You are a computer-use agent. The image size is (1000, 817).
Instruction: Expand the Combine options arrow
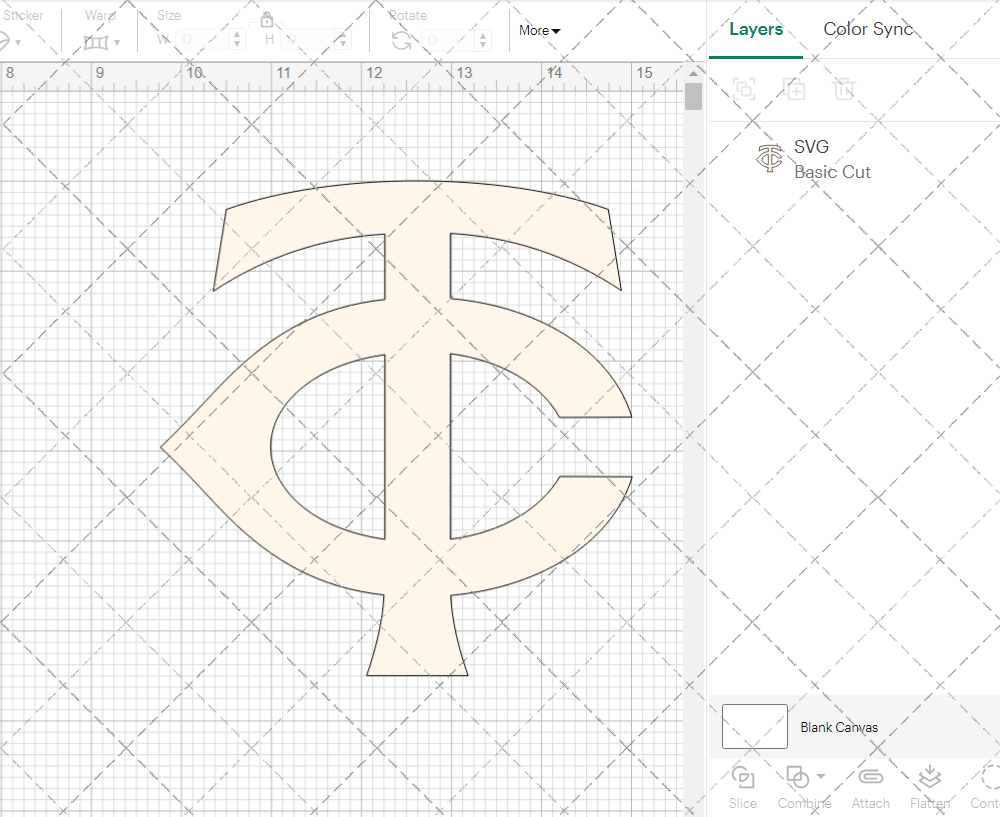coord(821,776)
